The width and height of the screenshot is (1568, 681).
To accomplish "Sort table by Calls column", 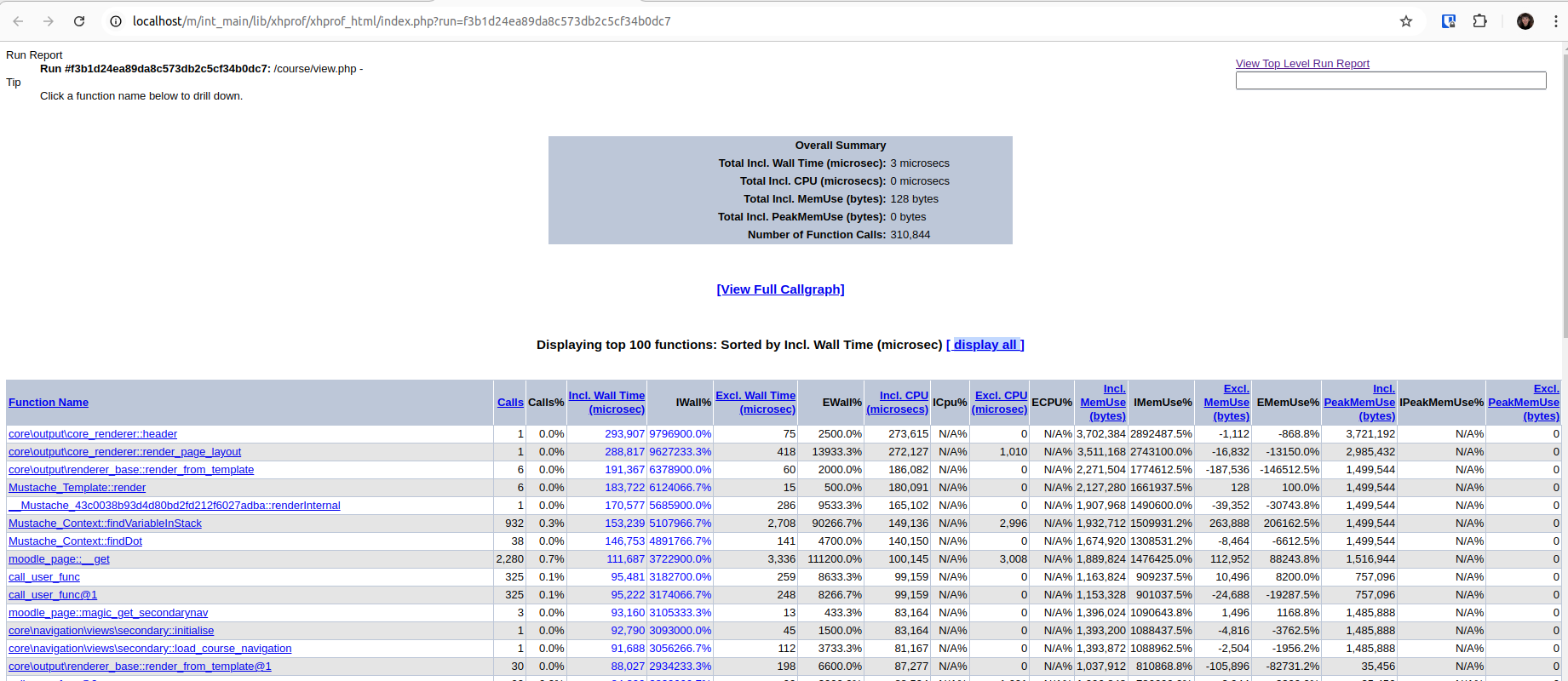I will pos(510,403).
